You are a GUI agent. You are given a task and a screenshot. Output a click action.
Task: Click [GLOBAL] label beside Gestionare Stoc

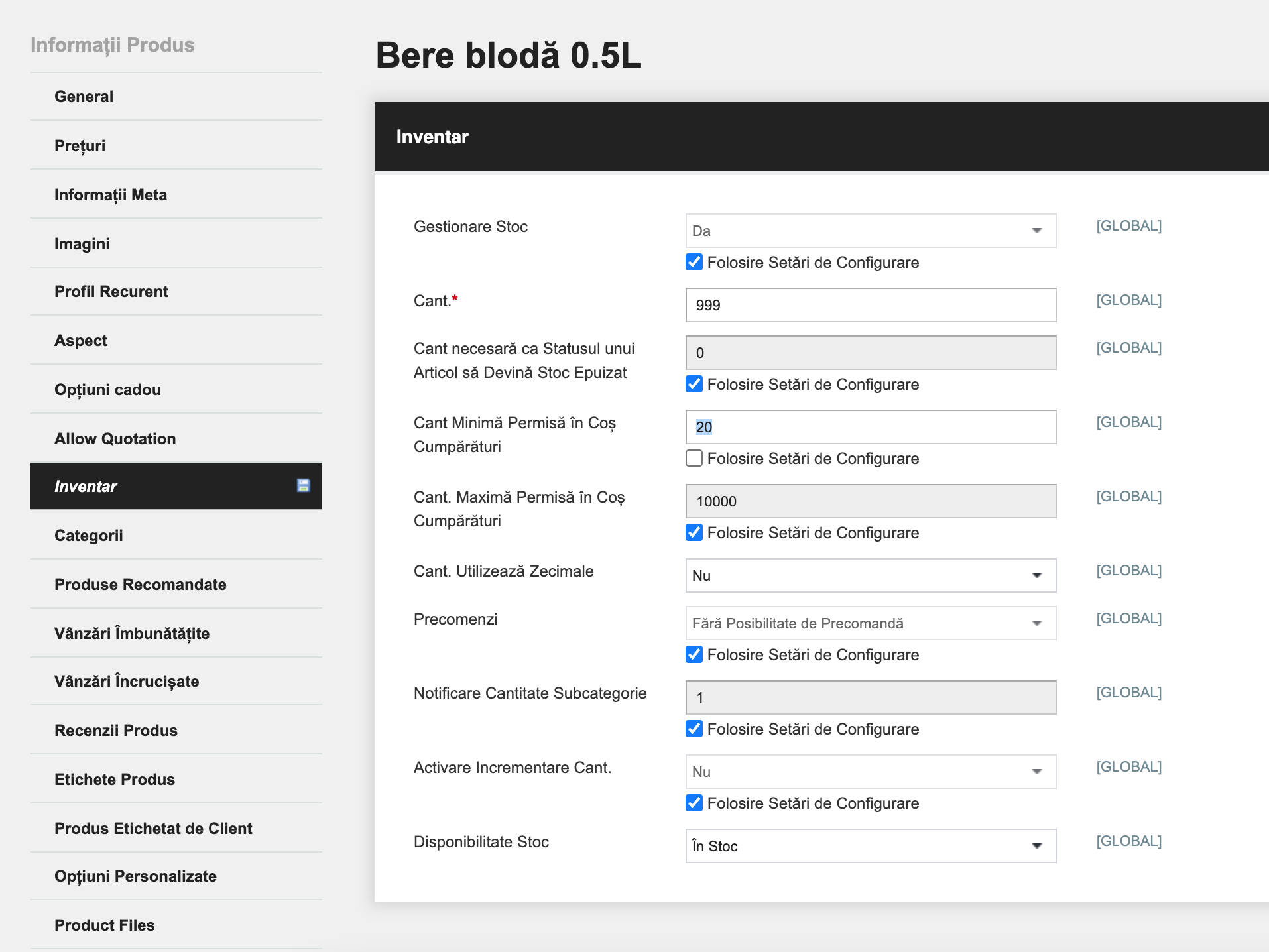click(1128, 226)
